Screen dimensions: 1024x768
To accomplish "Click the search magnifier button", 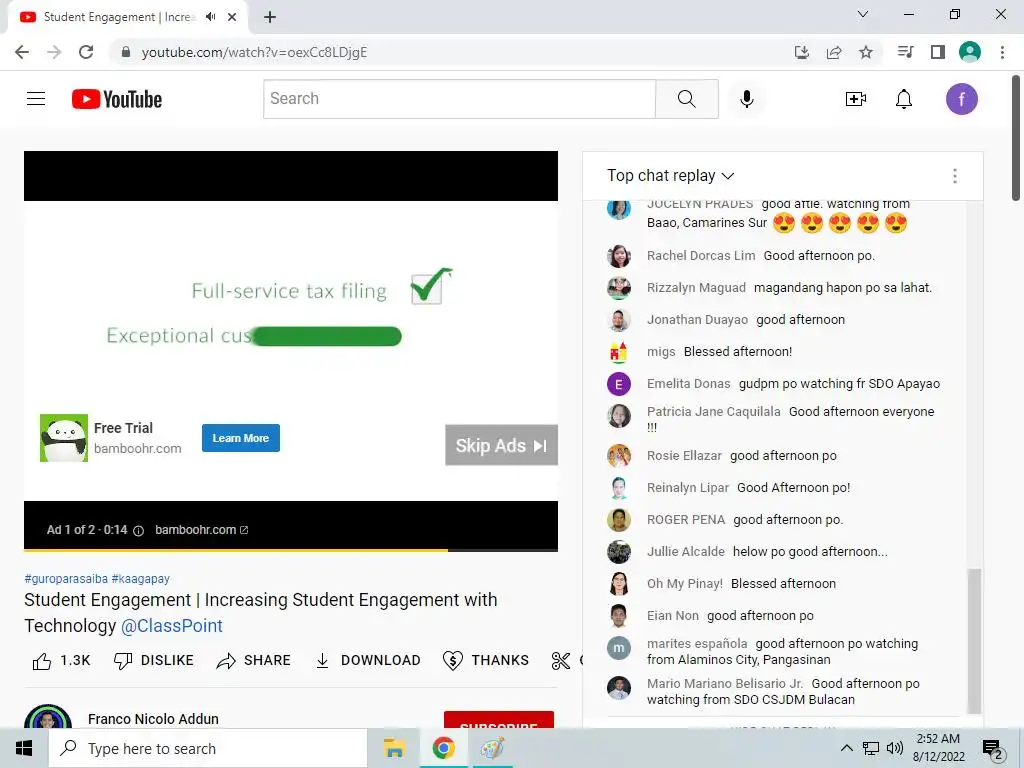I will (686, 99).
